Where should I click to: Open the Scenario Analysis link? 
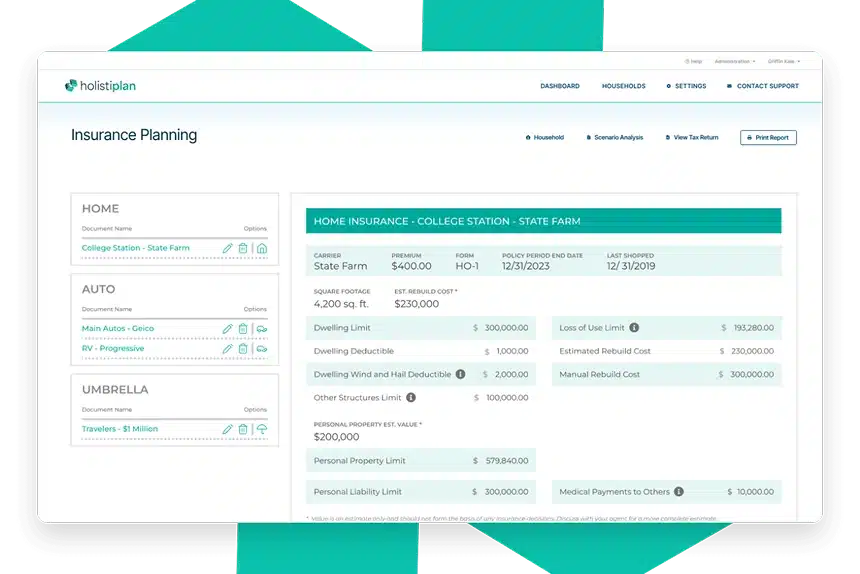coord(617,138)
